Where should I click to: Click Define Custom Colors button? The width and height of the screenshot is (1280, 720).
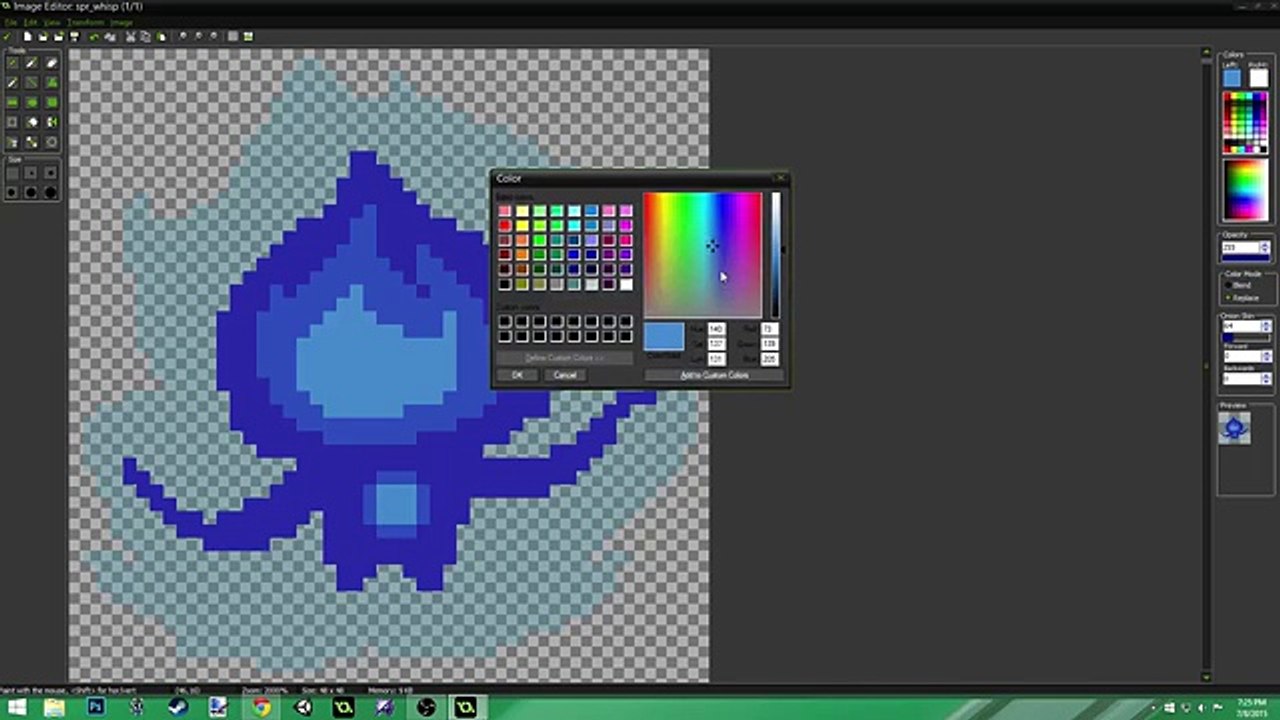click(x=564, y=358)
